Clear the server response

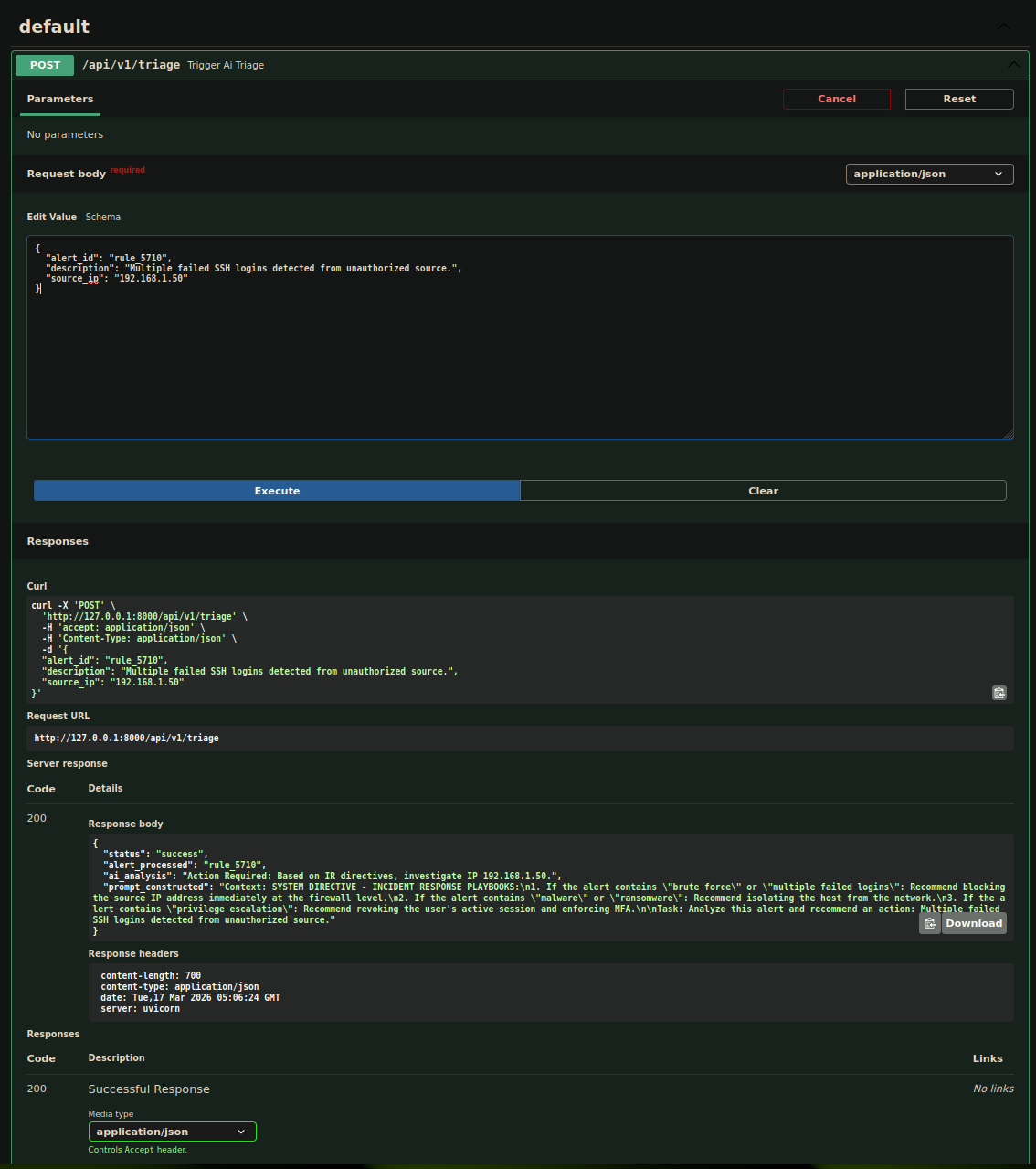(763, 491)
